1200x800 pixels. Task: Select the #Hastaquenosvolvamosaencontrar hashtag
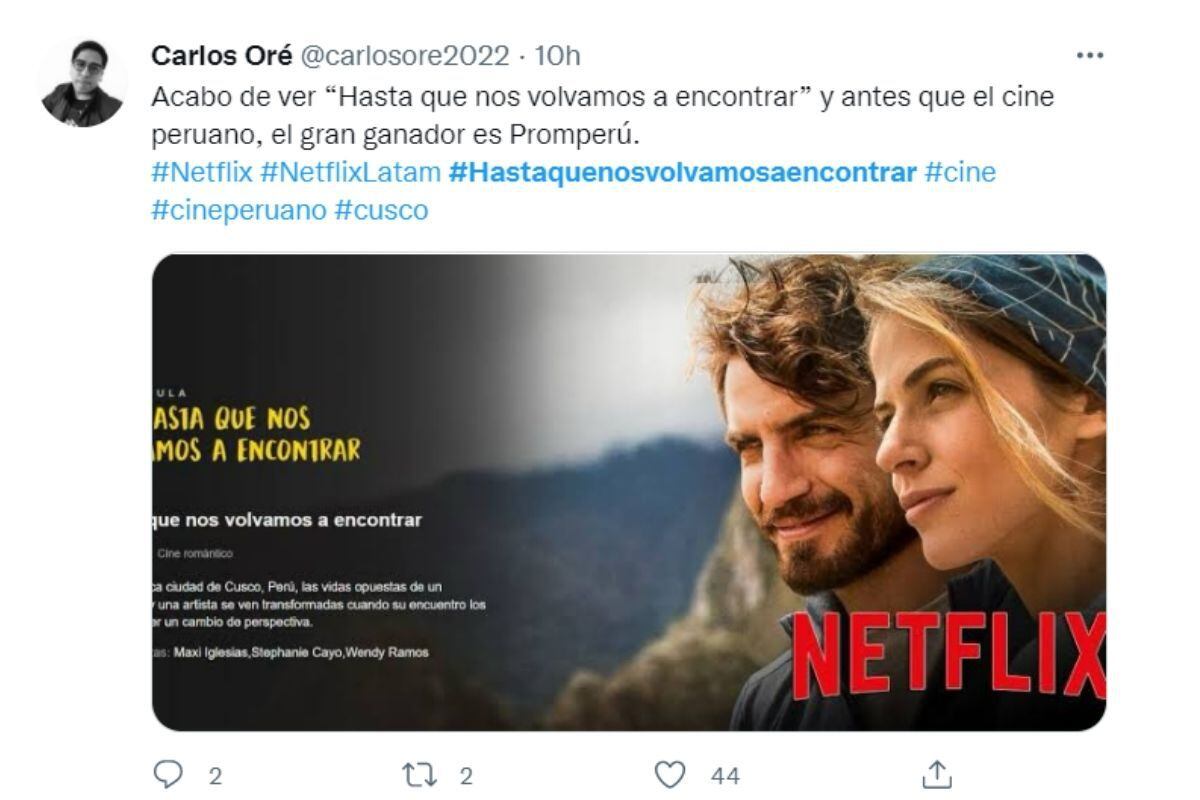click(683, 172)
